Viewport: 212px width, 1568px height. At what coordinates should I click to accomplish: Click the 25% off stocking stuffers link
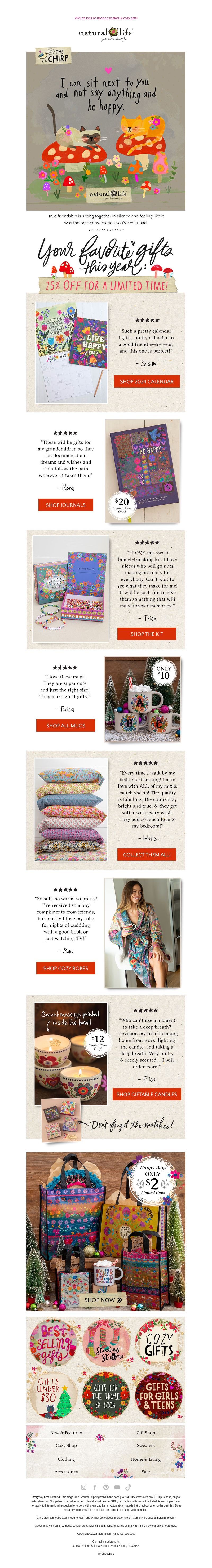[106, 18]
